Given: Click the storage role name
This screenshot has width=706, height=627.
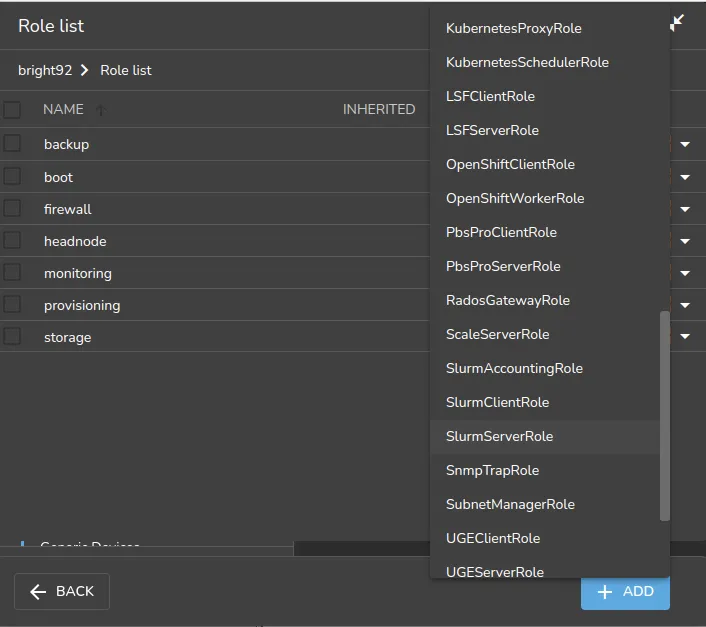Looking at the screenshot, I should tap(68, 337).
